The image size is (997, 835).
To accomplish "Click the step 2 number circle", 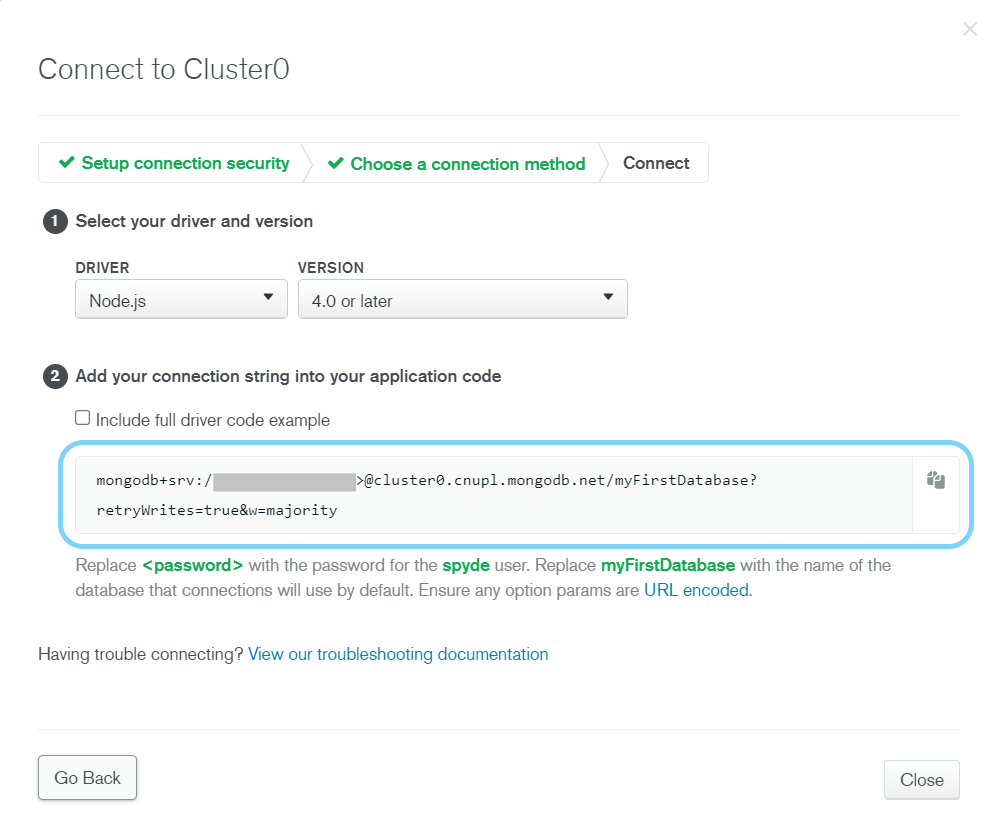I will pyautogui.click(x=54, y=377).
